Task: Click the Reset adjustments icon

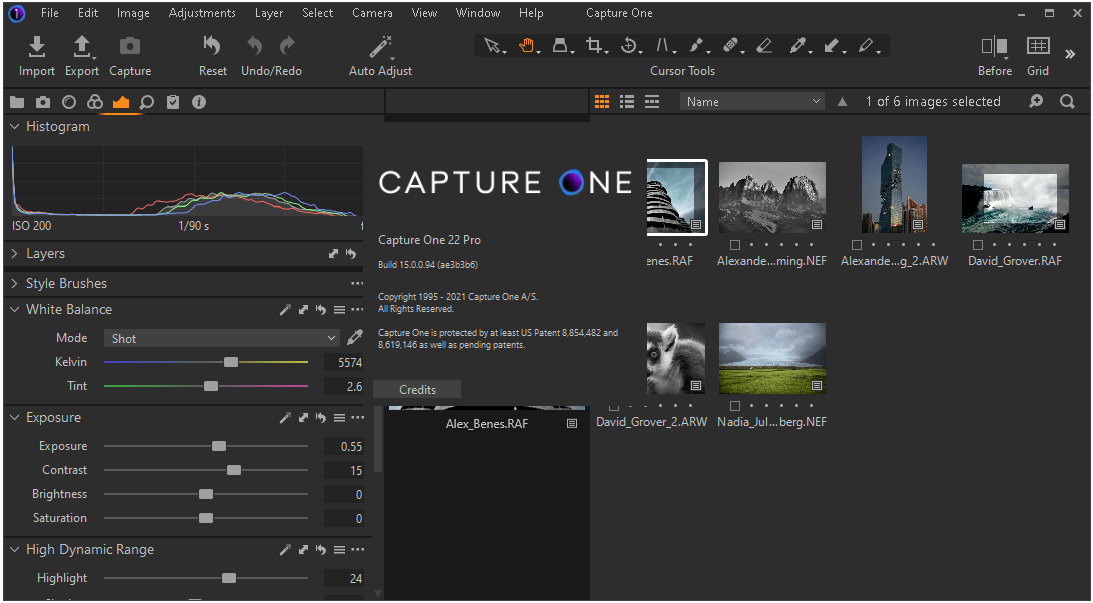Action: [212, 47]
